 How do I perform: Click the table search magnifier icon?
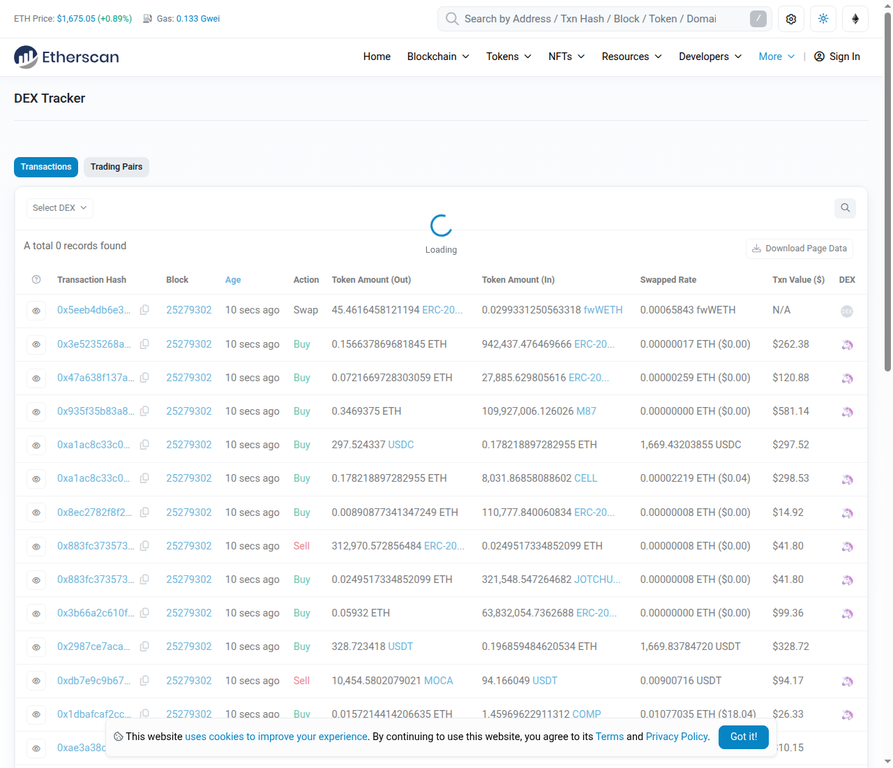pos(845,208)
